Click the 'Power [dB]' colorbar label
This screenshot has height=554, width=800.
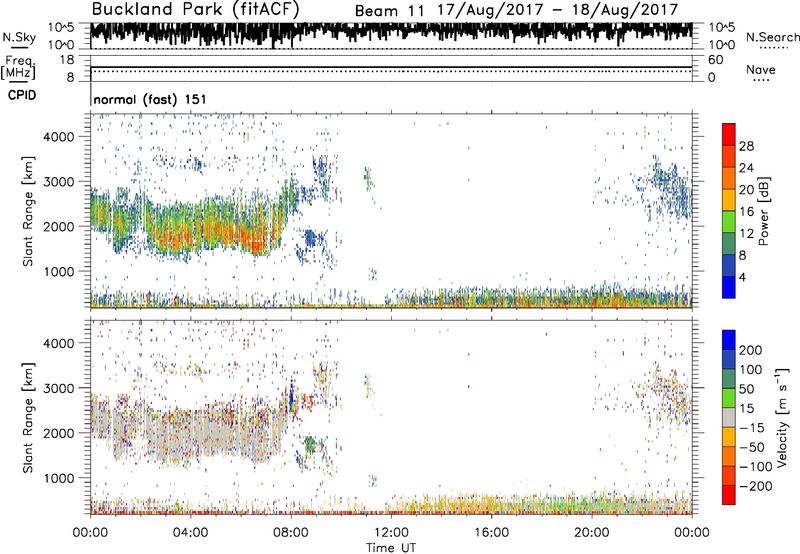(x=763, y=211)
